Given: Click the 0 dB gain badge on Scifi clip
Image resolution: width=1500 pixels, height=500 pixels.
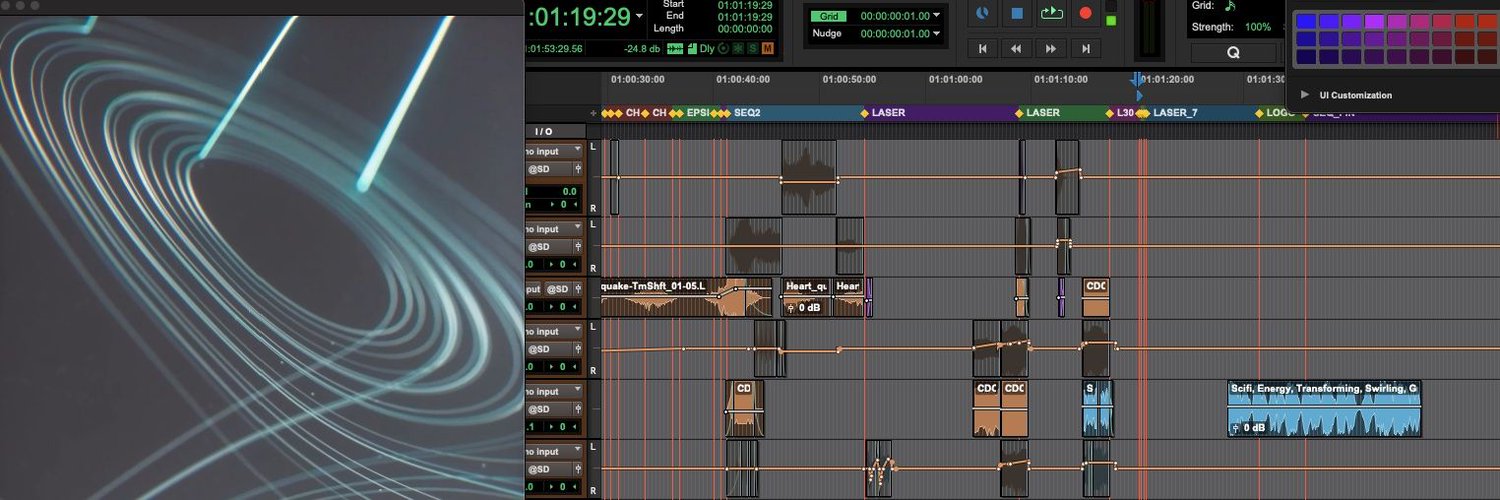Looking at the screenshot, I should [1249, 428].
